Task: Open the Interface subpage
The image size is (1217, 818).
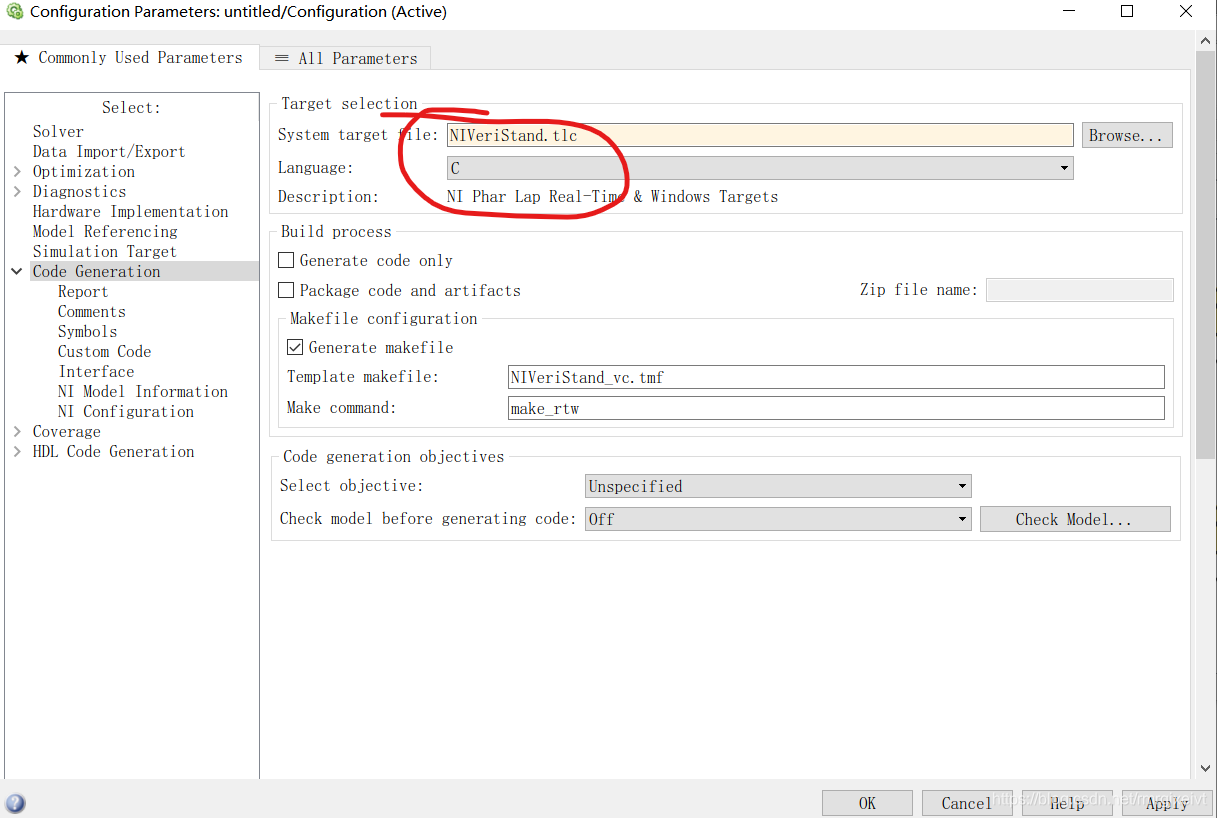Action: click(96, 371)
